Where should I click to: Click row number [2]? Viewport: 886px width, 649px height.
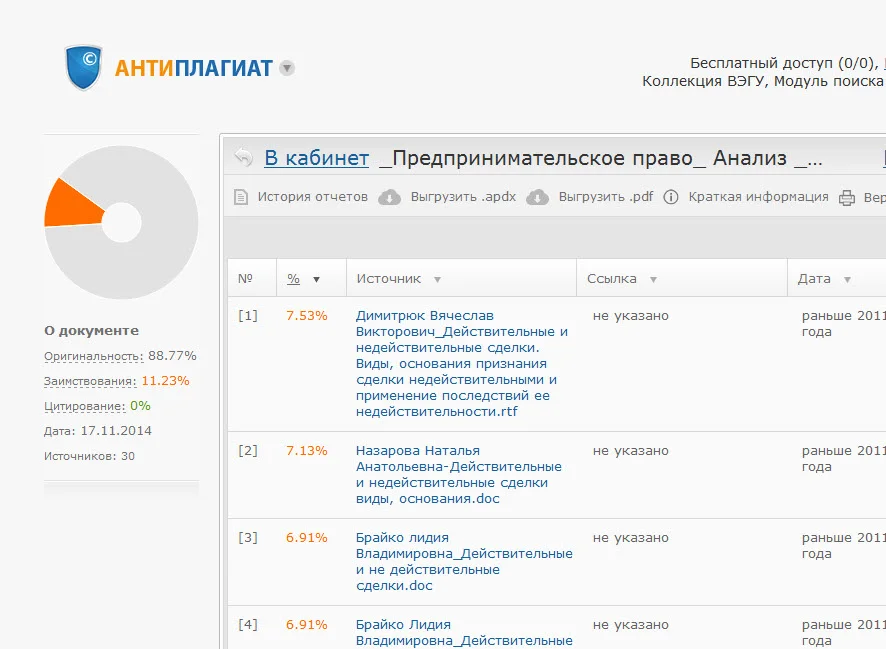[x=247, y=450]
